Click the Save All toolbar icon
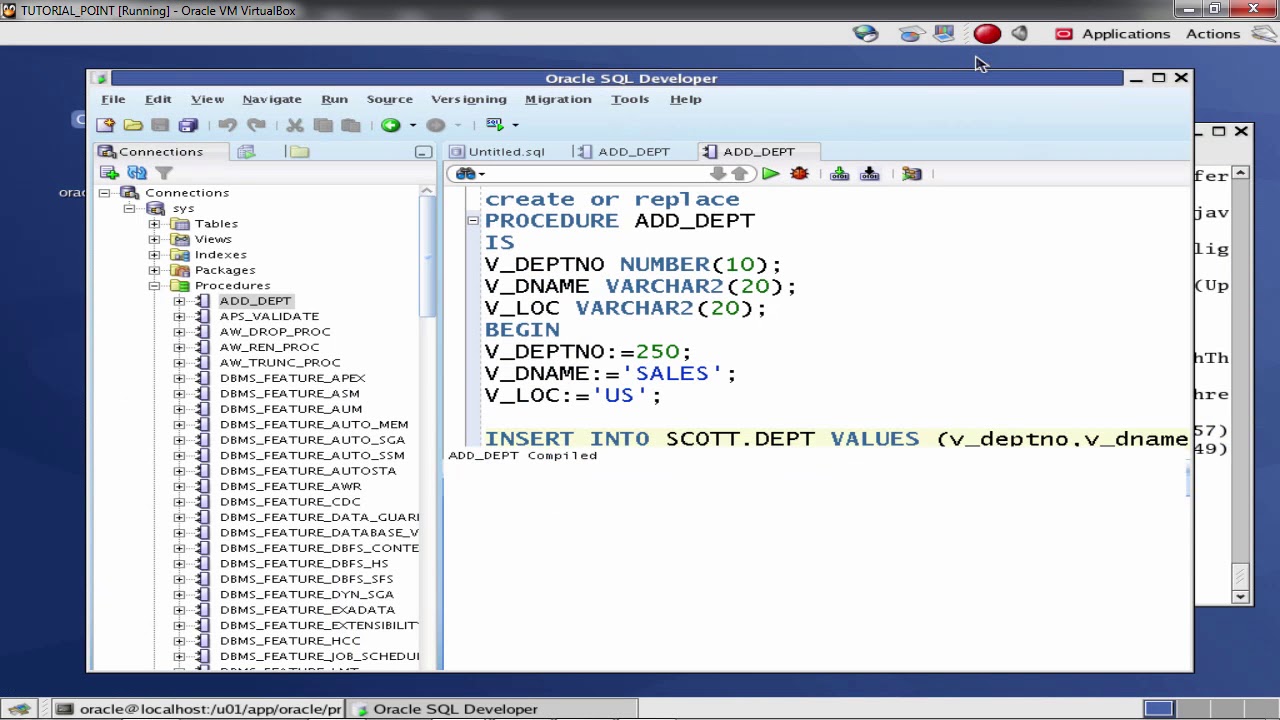Viewport: 1280px width, 720px height. coord(188,125)
